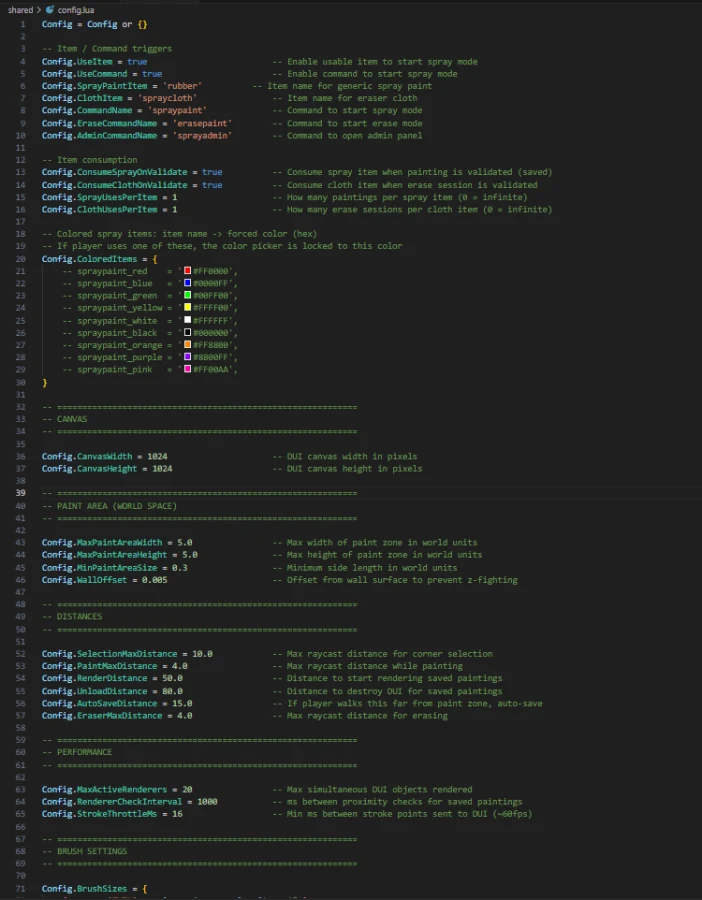Click the 0.3 value of Config.MinPaintAreaSize
The width and height of the screenshot is (702, 900).
[180, 568]
